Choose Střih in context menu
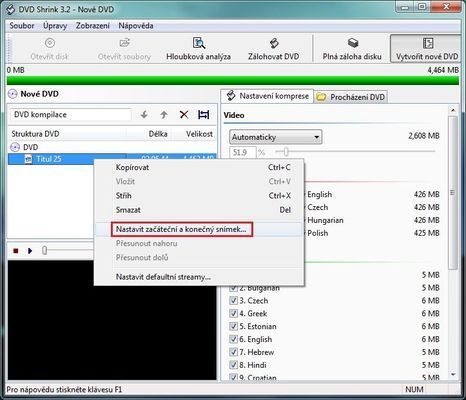The width and height of the screenshot is (466, 400). point(199,196)
